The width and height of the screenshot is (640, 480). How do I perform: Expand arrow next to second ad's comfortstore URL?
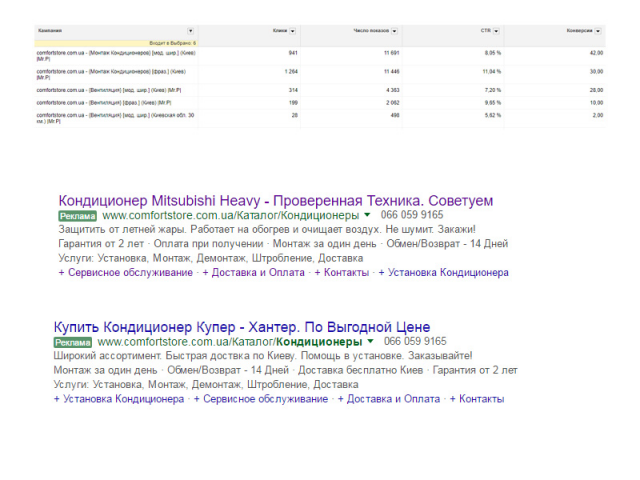(370, 341)
